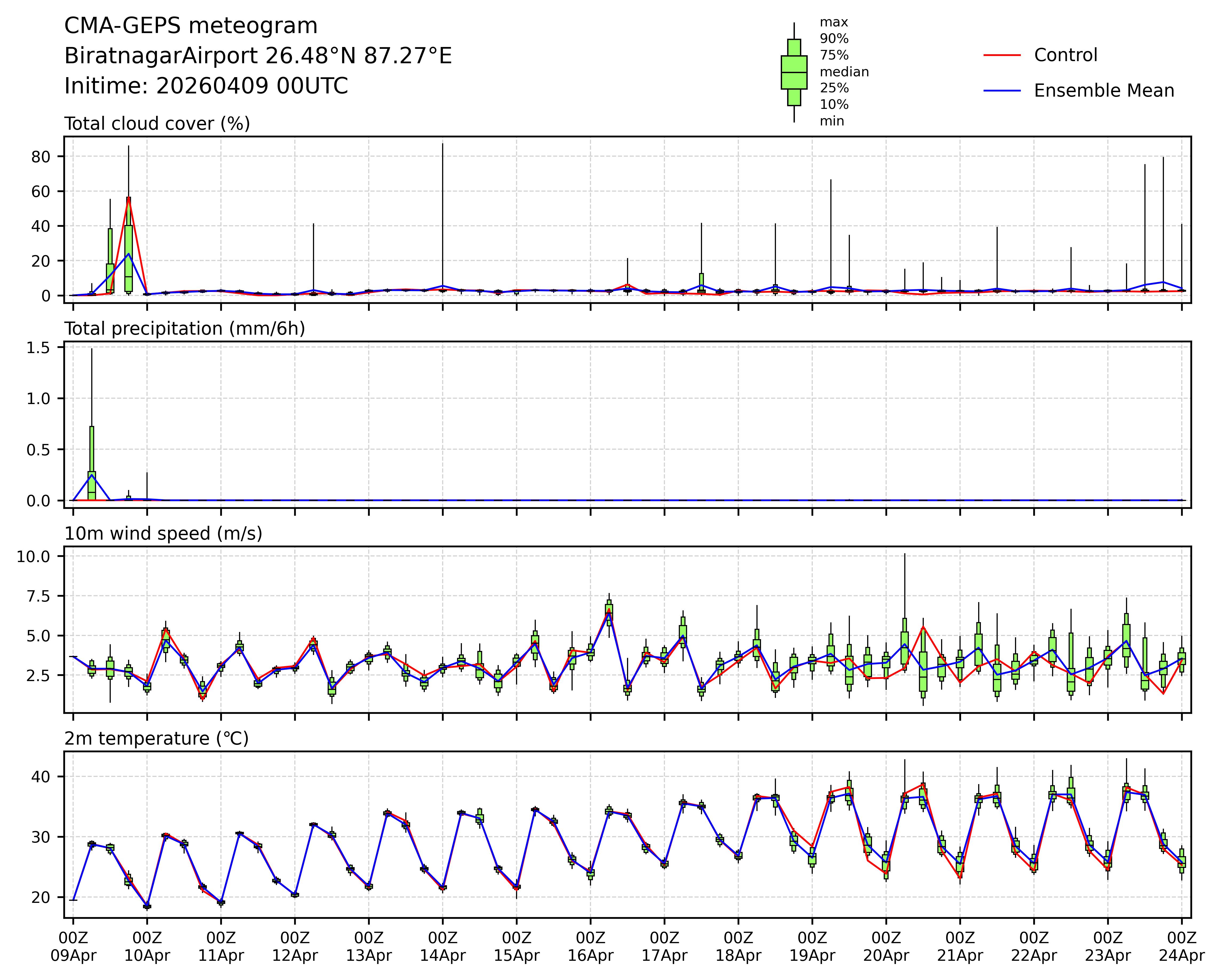Click the Total precipitation panel title
Image resolution: width=1221 pixels, height=980 pixels.
coord(185,329)
